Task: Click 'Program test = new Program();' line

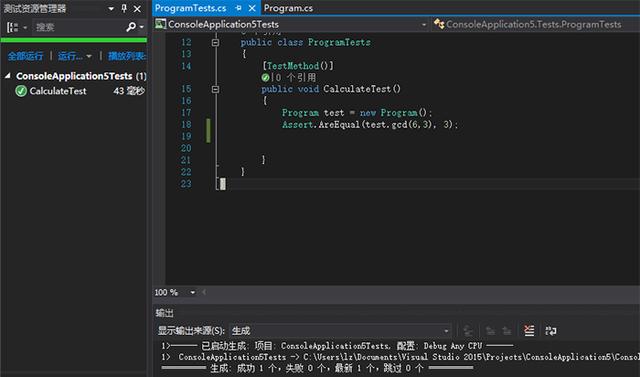Action: [357, 113]
